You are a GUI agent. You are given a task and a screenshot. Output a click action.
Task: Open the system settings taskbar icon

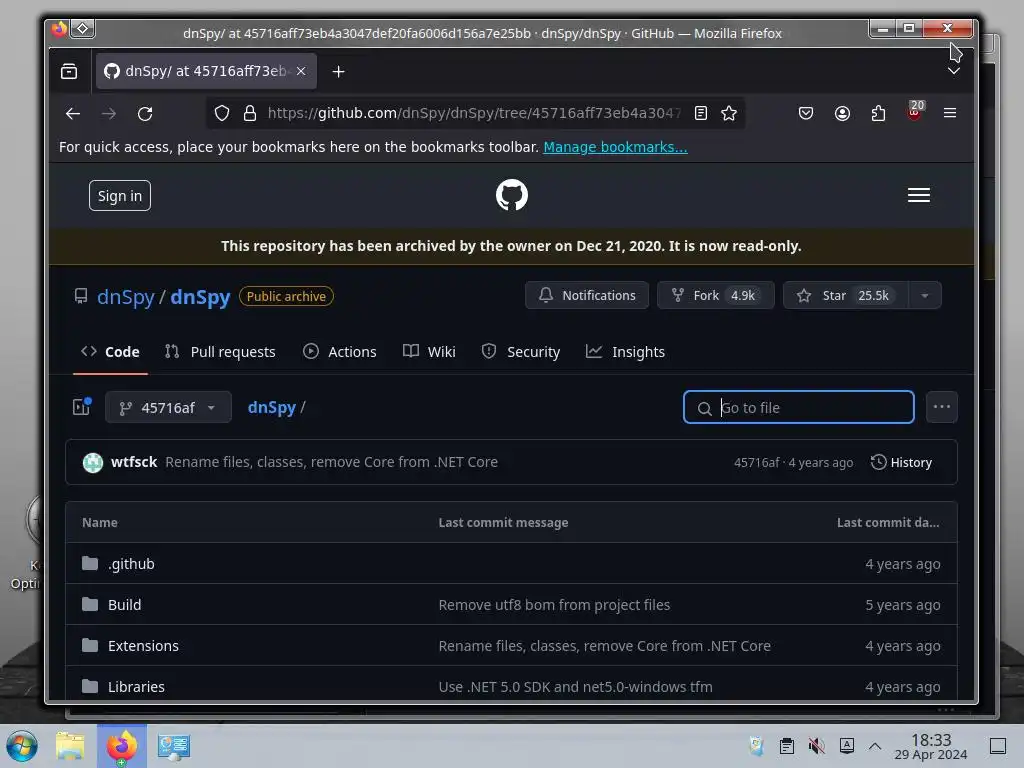click(x=174, y=746)
